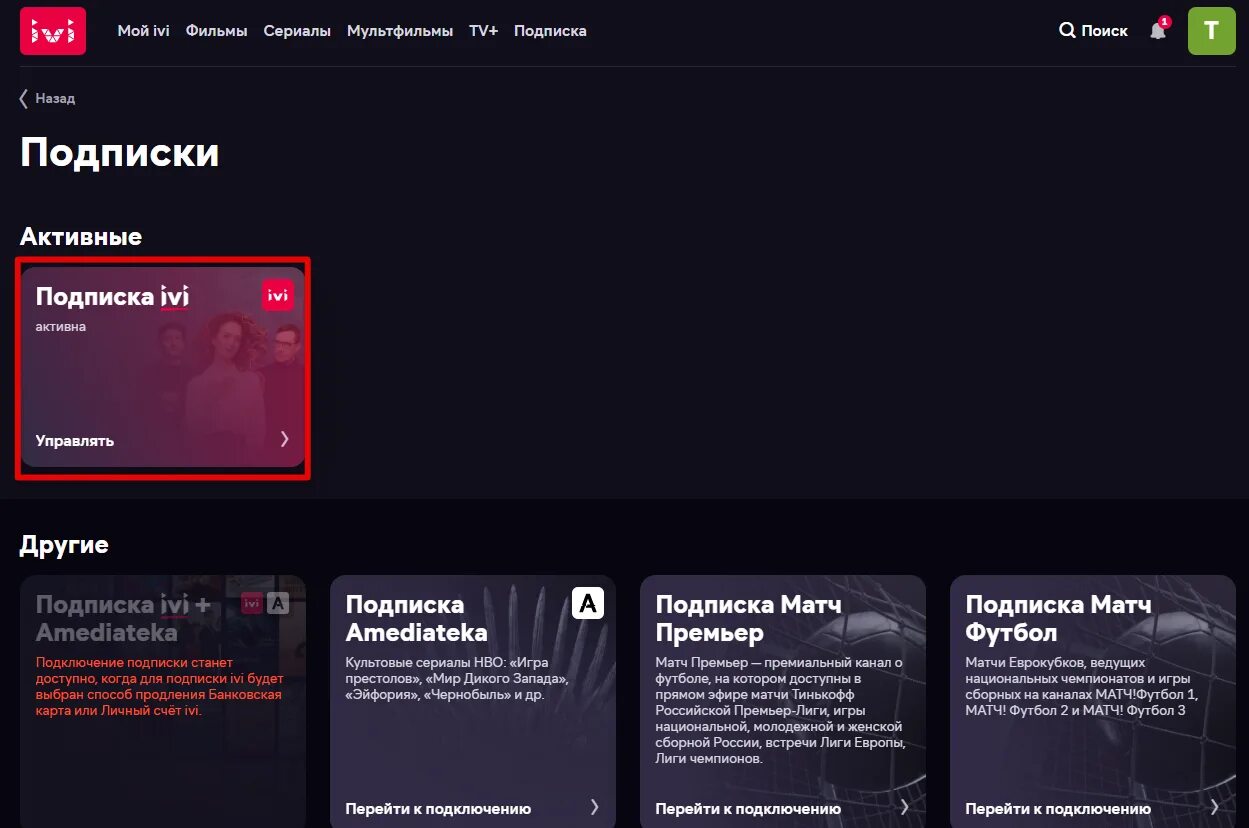The image size is (1249, 828).
Task: Click Управлять on the ivi subscription card
Action: coord(75,441)
